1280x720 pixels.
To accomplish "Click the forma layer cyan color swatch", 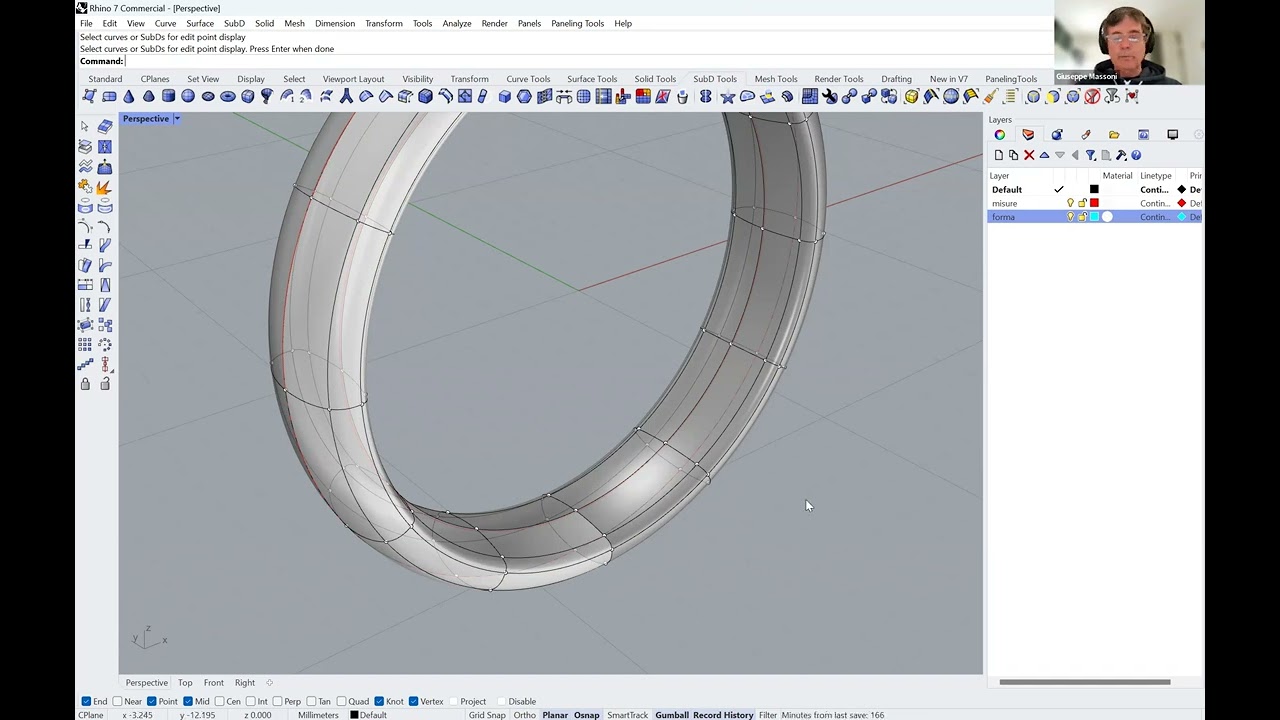I will click(1094, 217).
